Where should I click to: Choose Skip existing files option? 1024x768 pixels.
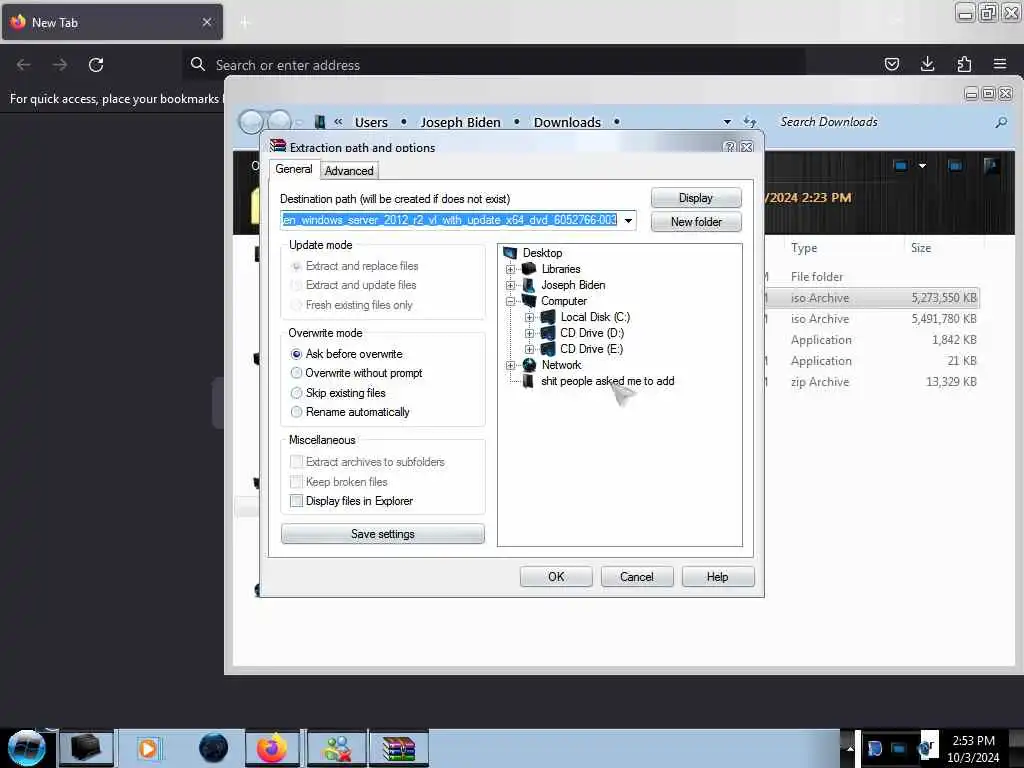tap(296, 392)
